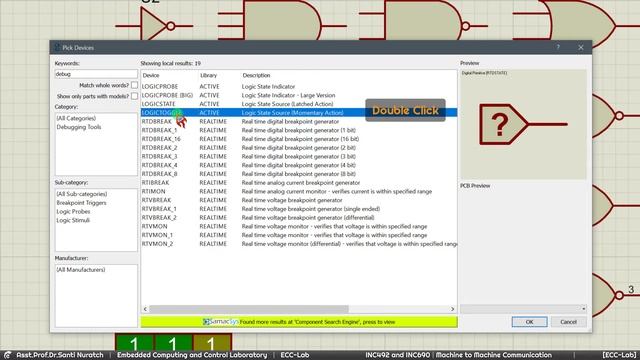640x360 pixels.
Task: Select RTVMON_1 device row
Action: [x=299, y=235]
